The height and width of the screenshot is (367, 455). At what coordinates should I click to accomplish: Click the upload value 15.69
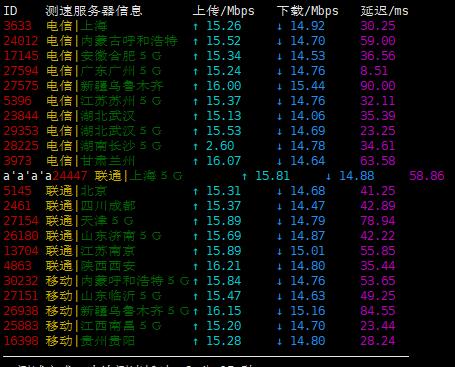pyautogui.click(x=224, y=236)
